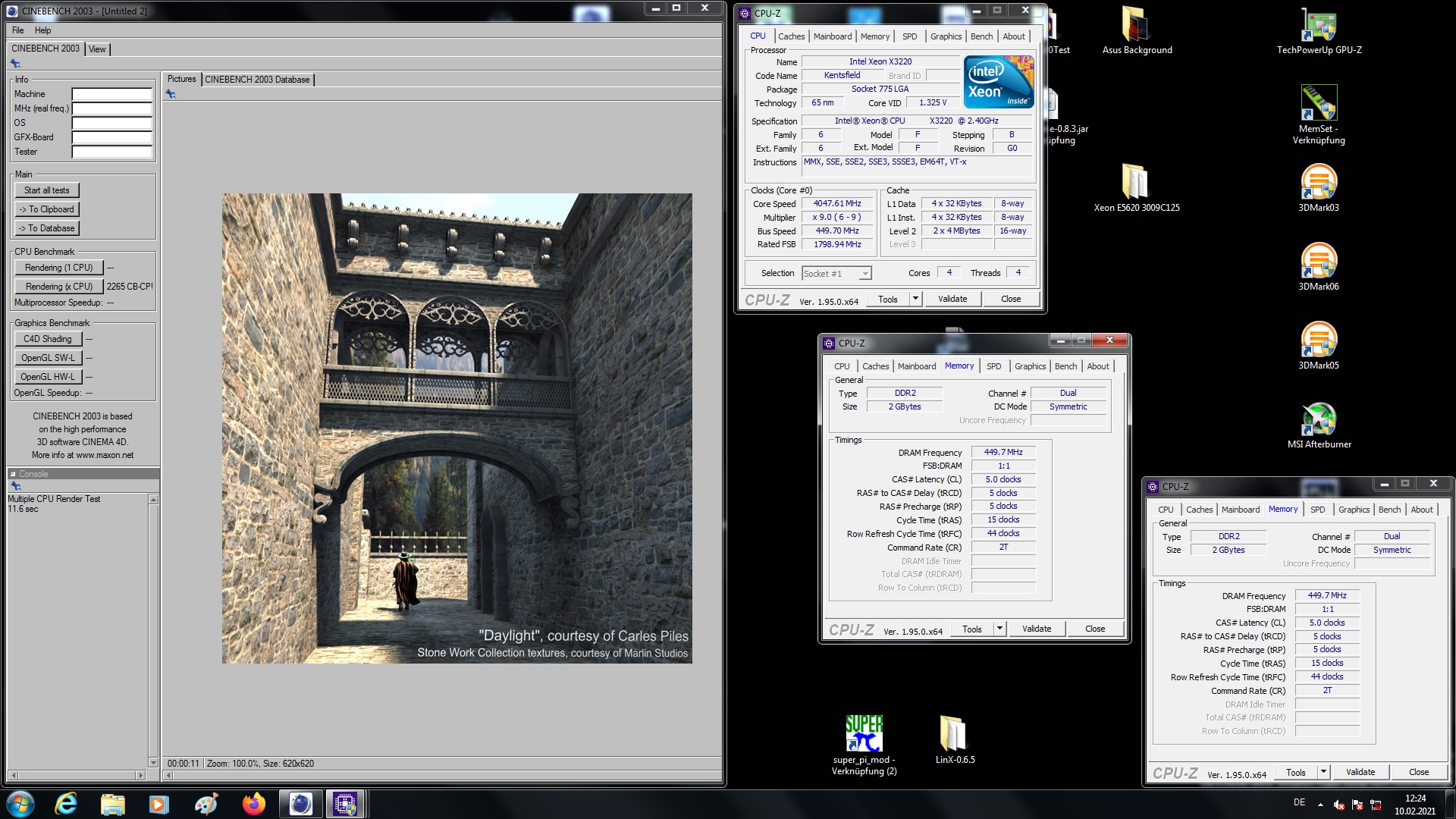Image resolution: width=1456 pixels, height=819 pixels.
Task: Launch the 3DMark03 desktop icon
Action: coord(1319,182)
